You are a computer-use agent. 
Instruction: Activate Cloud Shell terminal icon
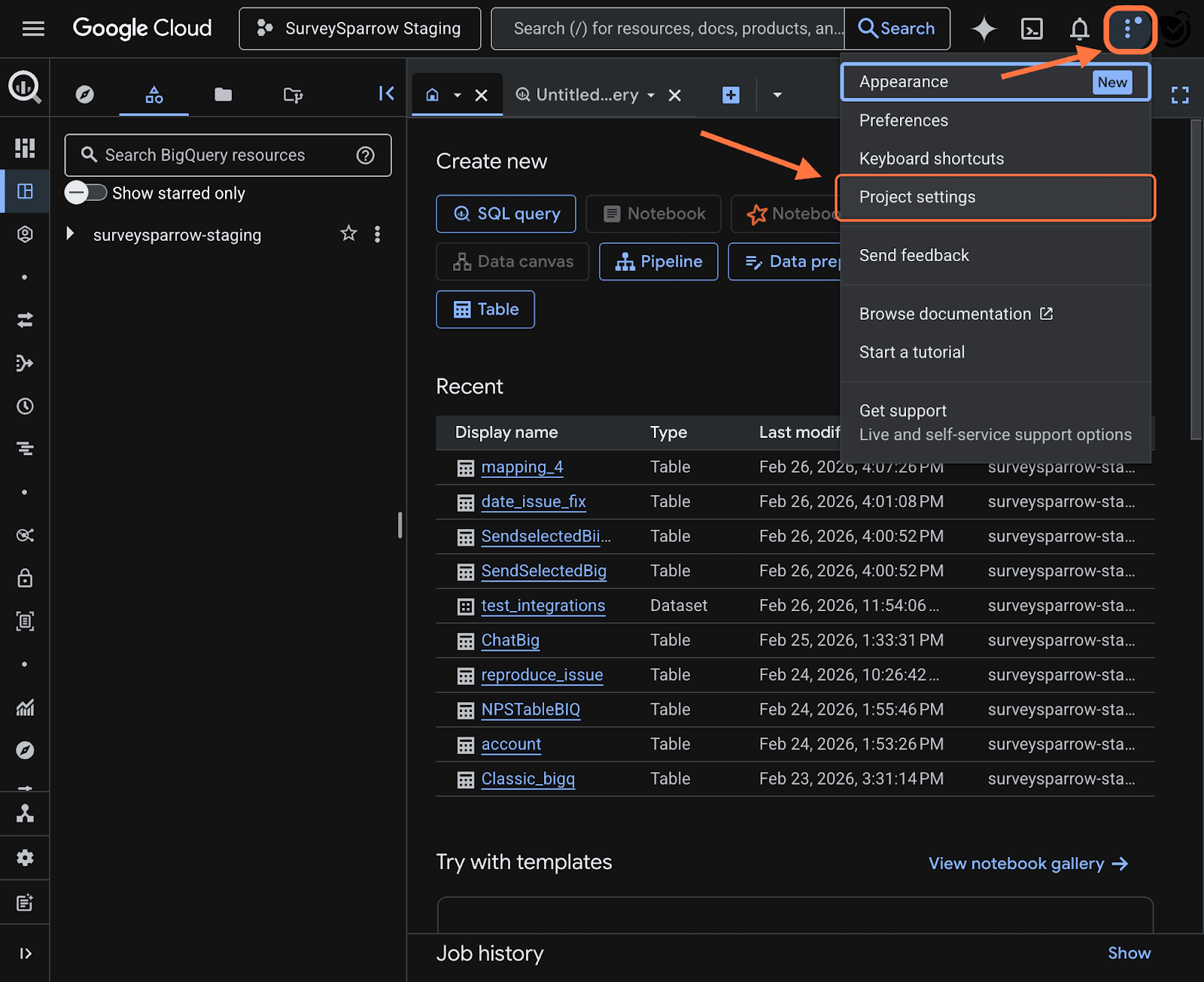click(1032, 29)
